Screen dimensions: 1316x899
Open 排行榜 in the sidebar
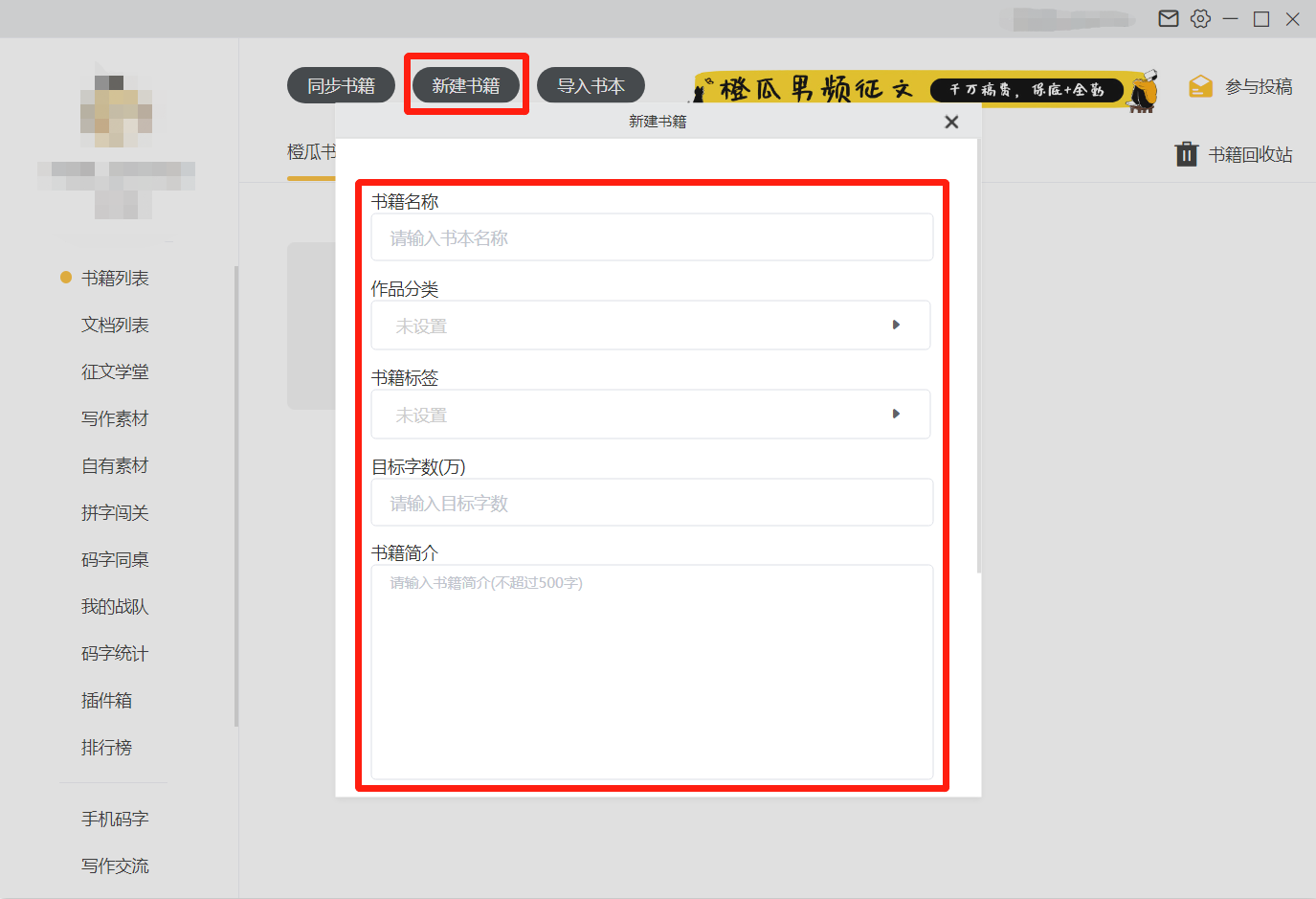pos(106,747)
